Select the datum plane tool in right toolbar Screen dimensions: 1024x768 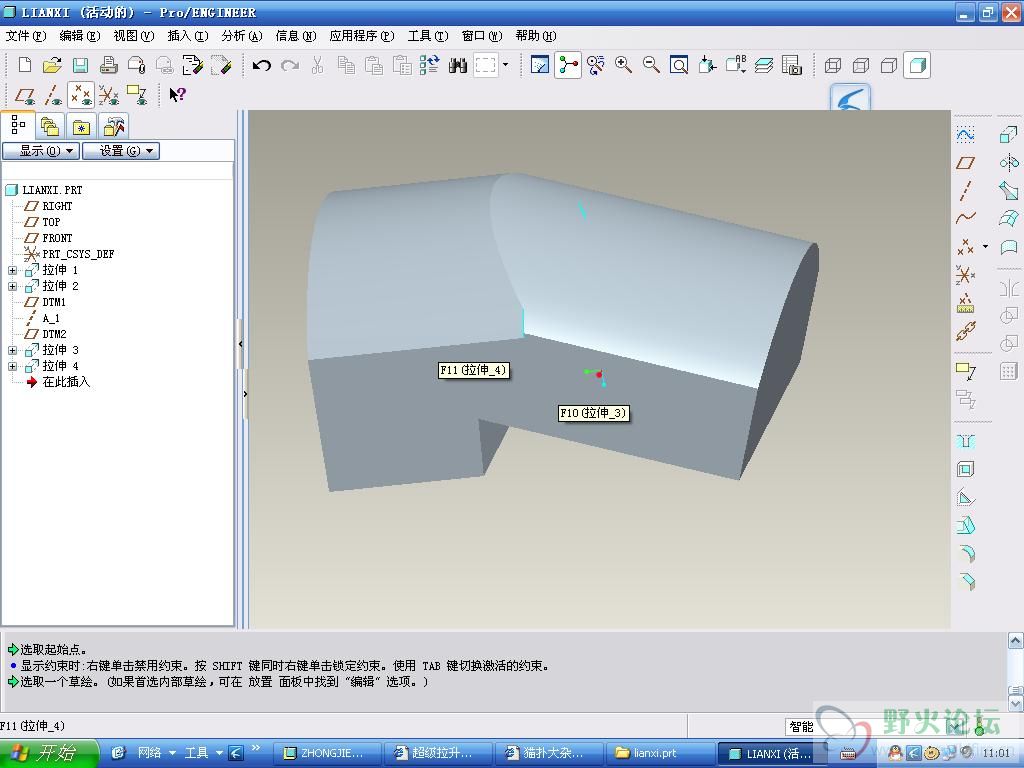tap(965, 163)
